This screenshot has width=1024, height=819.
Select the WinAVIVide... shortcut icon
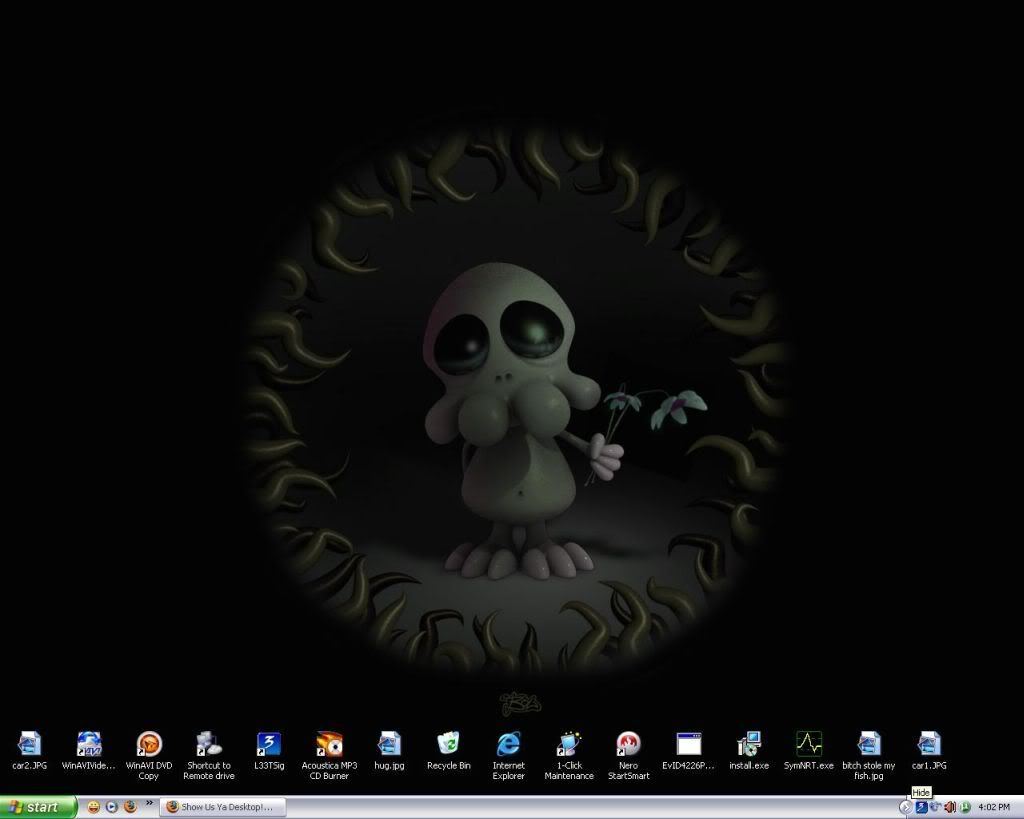coord(89,750)
